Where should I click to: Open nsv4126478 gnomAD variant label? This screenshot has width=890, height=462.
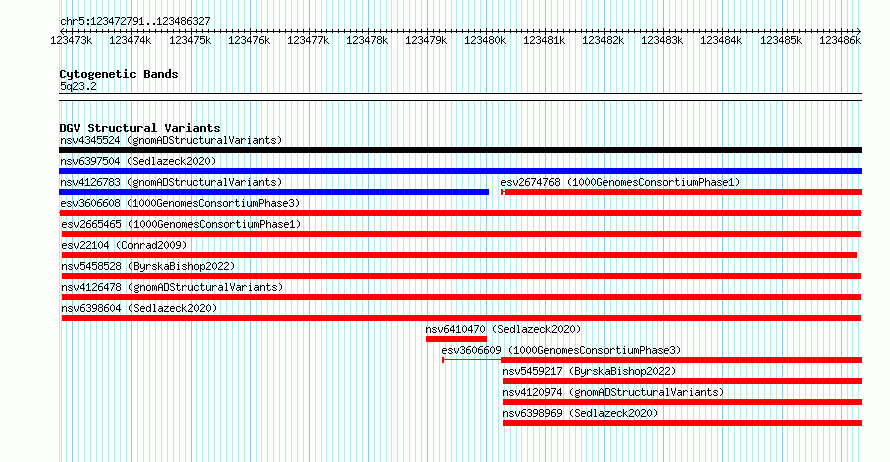(x=172, y=287)
